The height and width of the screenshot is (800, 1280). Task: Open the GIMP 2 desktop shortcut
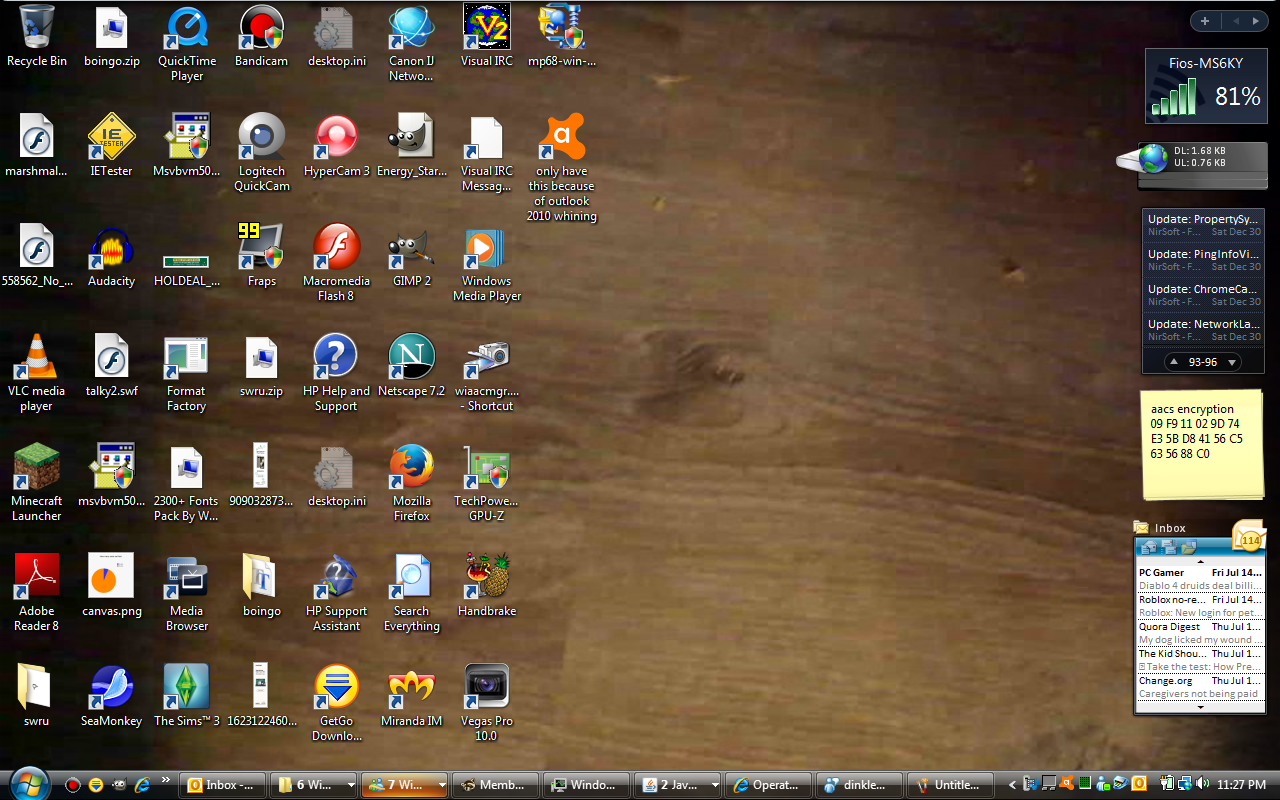click(411, 252)
